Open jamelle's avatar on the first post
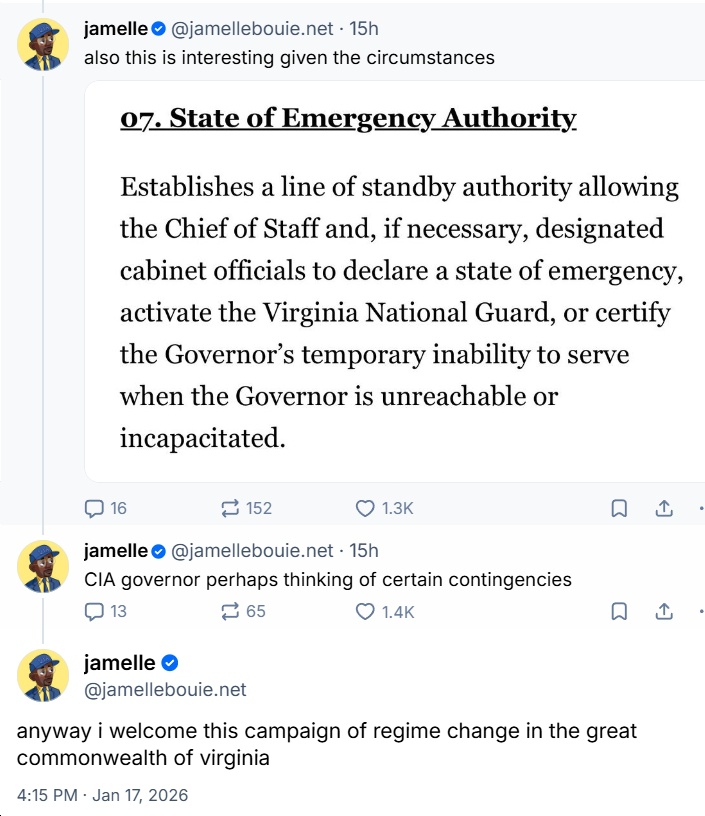This screenshot has width=705, height=816. [x=43, y=44]
